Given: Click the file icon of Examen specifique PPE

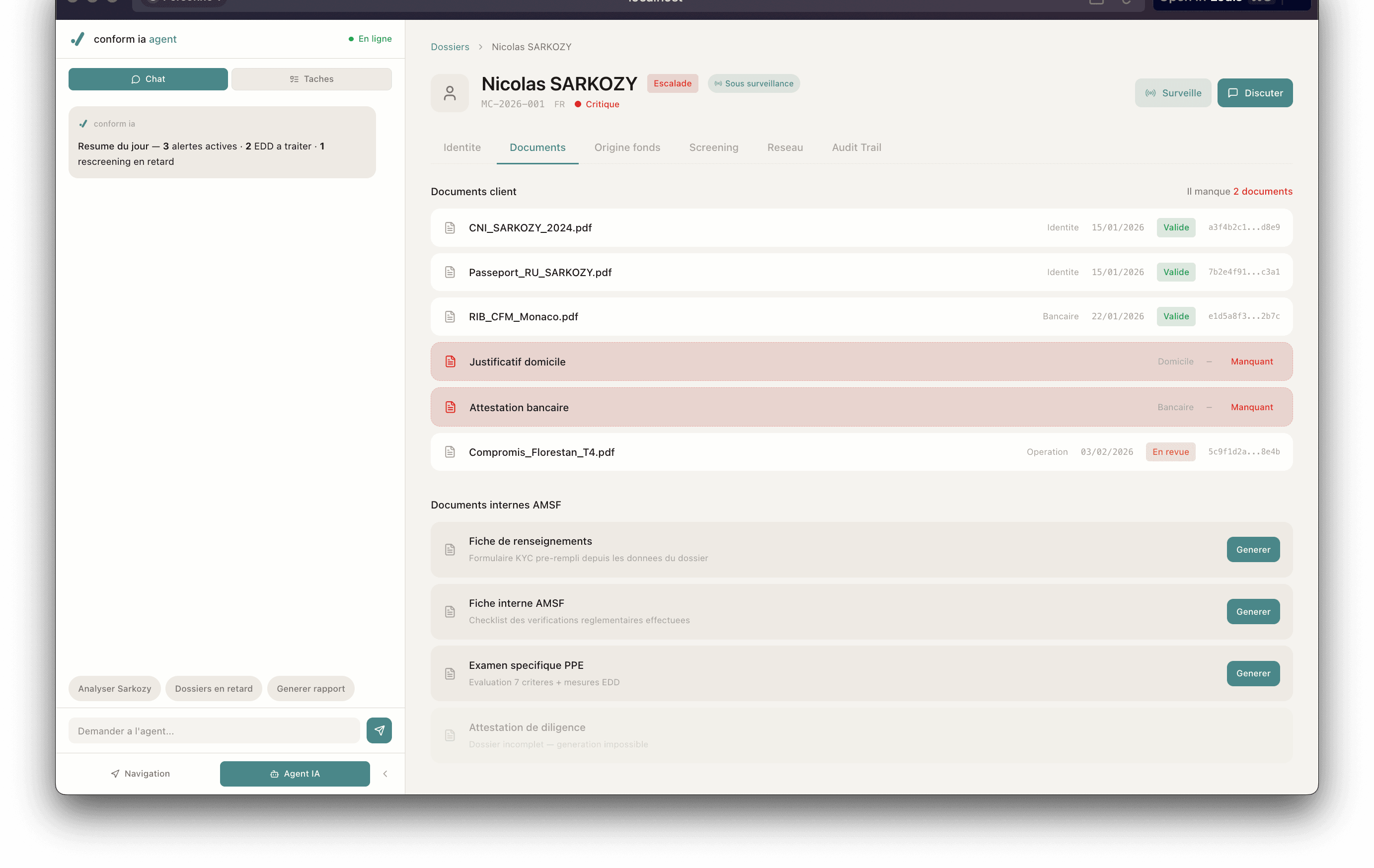Looking at the screenshot, I should (450, 673).
